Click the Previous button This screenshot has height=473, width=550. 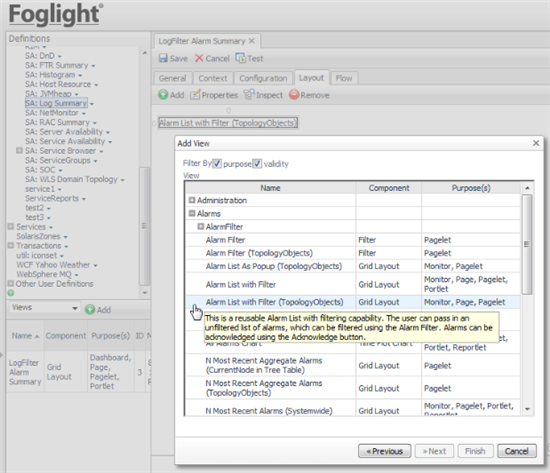[384, 451]
